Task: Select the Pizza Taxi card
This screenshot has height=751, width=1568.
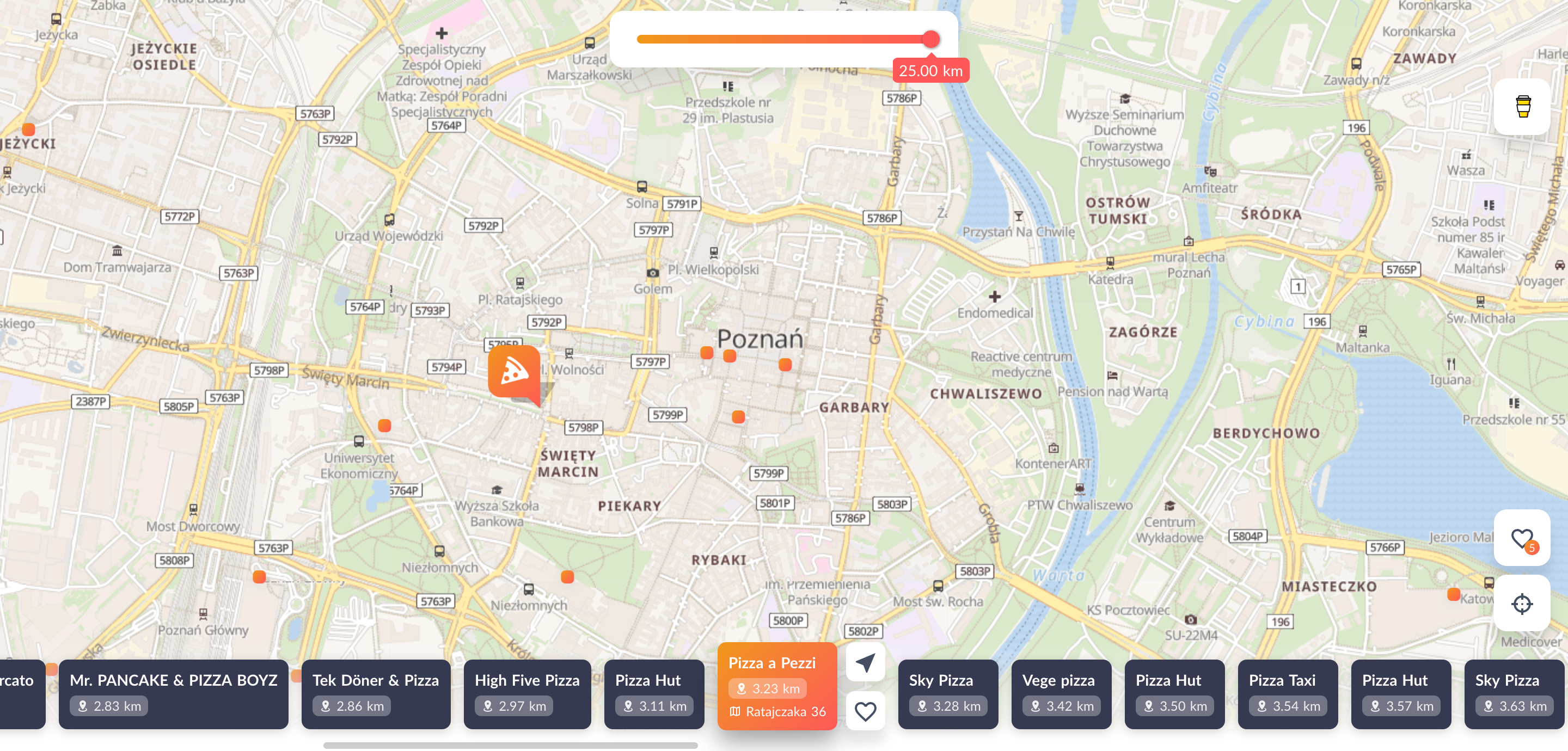Action: [x=1288, y=693]
